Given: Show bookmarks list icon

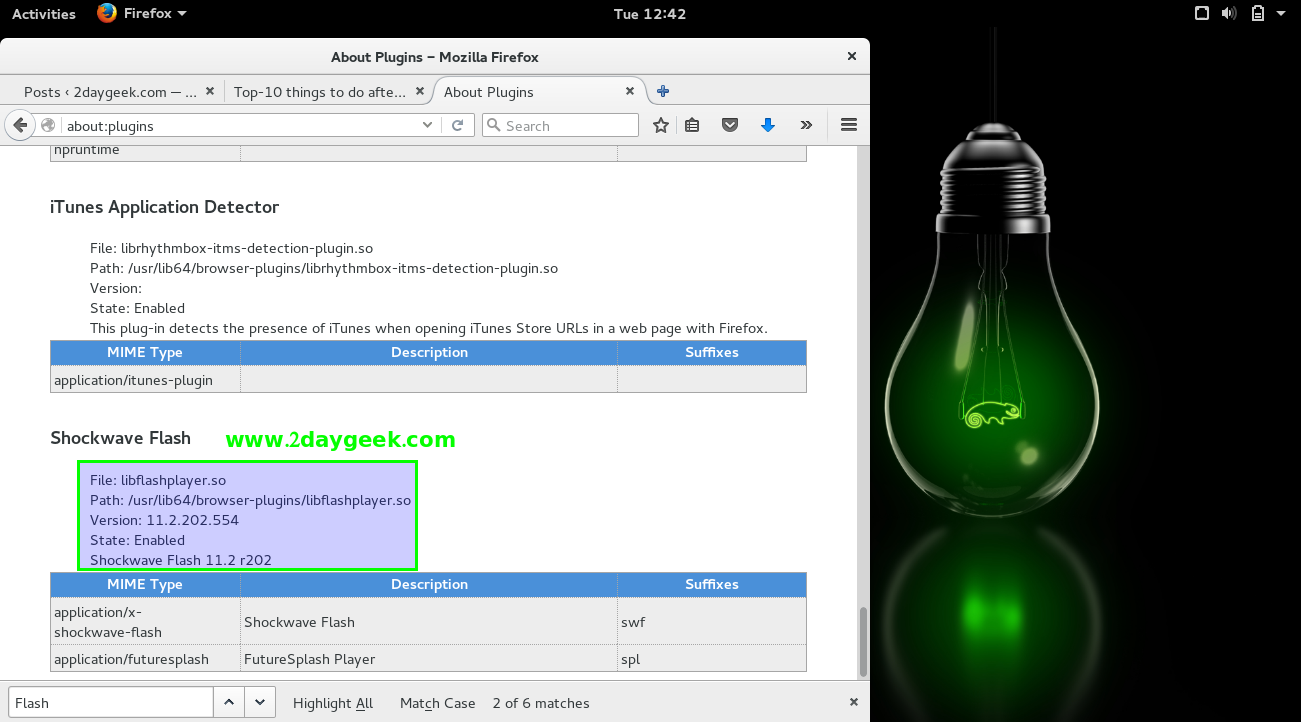Looking at the screenshot, I should 692,125.
